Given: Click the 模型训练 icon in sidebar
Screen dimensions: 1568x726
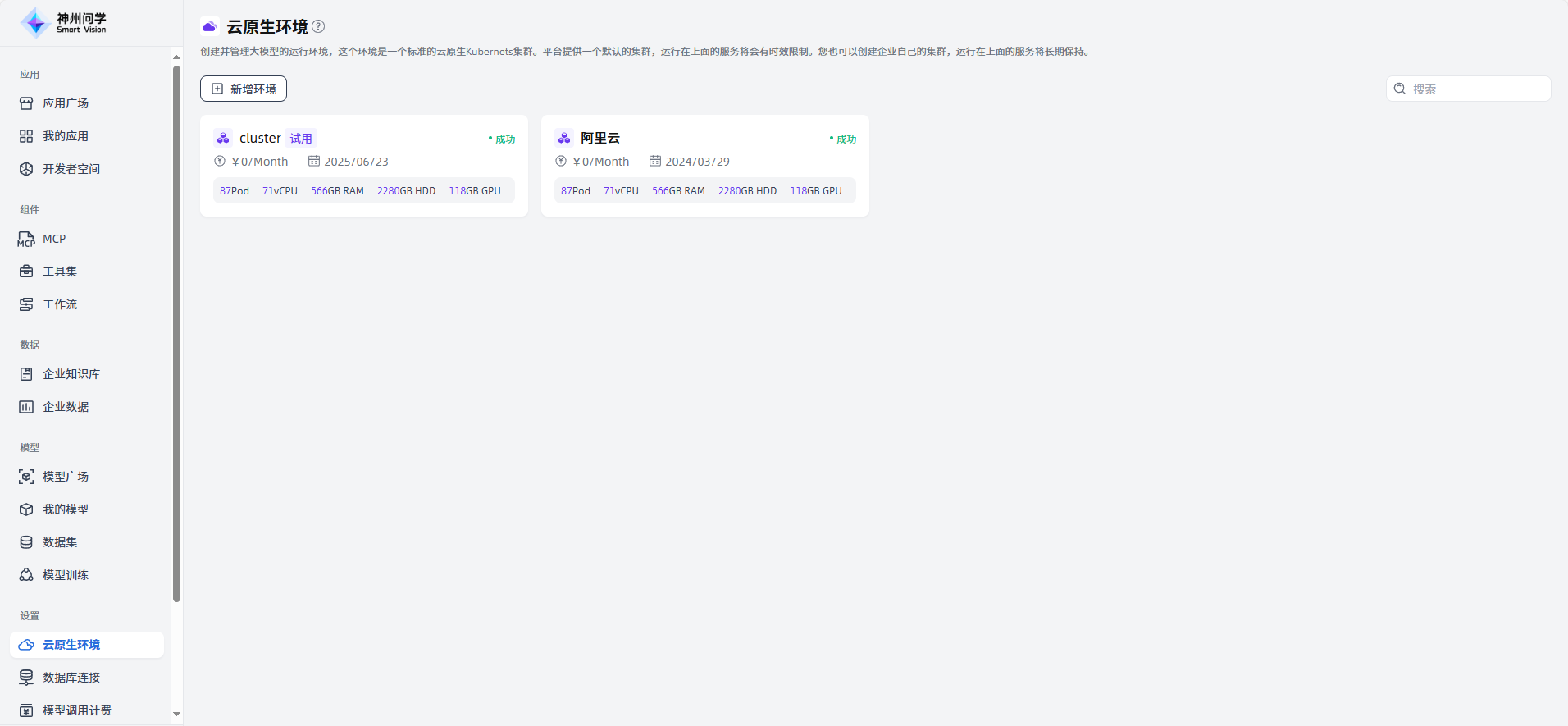Looking at the screenshot, I should pos(26,575).
